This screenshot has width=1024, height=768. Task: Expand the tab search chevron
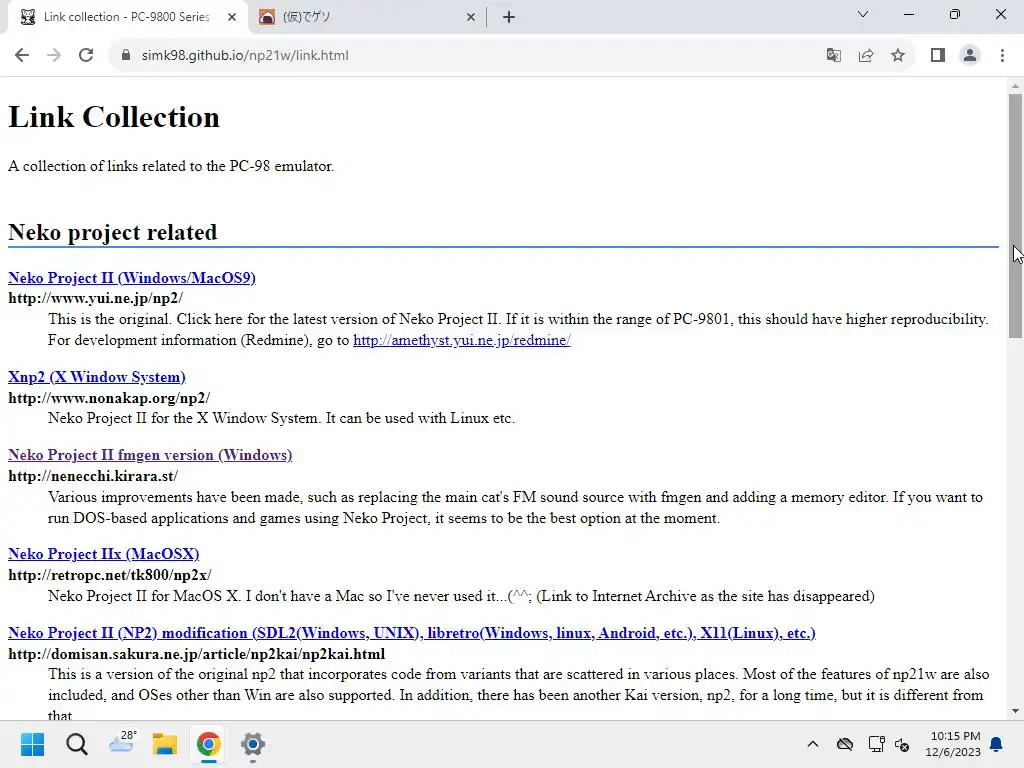pyautogui.click(x=863, y=14)
